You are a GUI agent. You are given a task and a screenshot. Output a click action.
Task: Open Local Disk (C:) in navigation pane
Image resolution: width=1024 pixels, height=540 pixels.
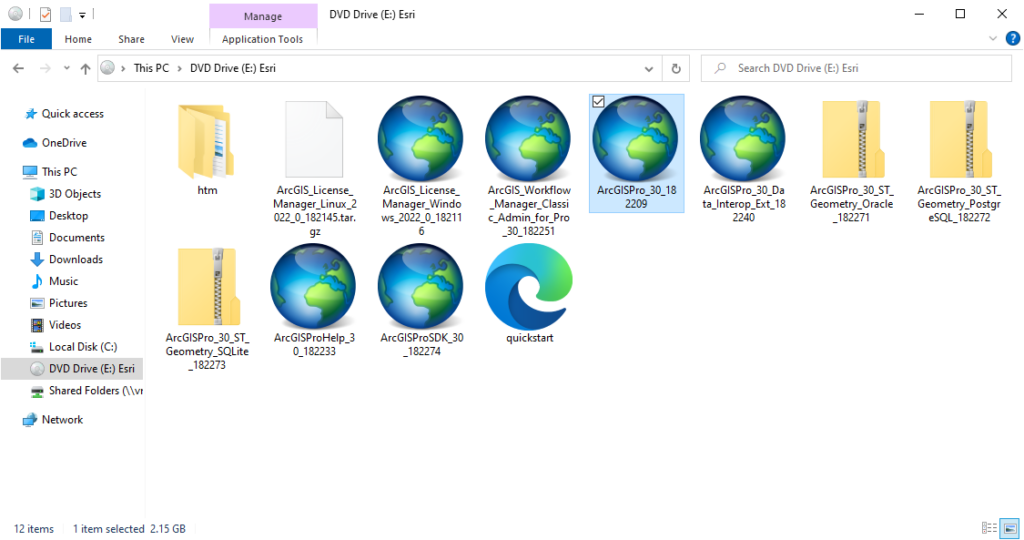pos(83,347)
